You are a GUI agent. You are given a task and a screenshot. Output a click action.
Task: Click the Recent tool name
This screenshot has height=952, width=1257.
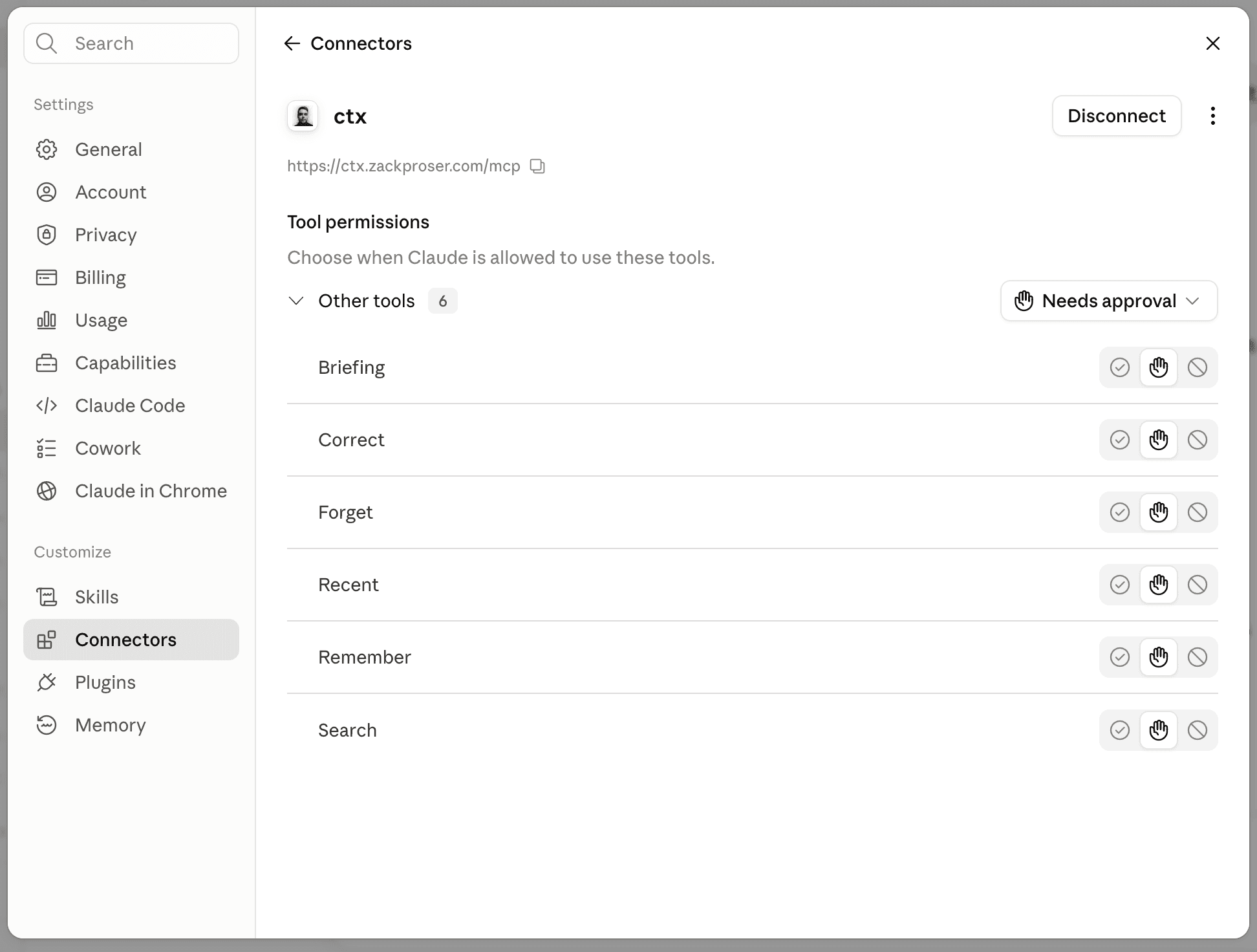349,585
